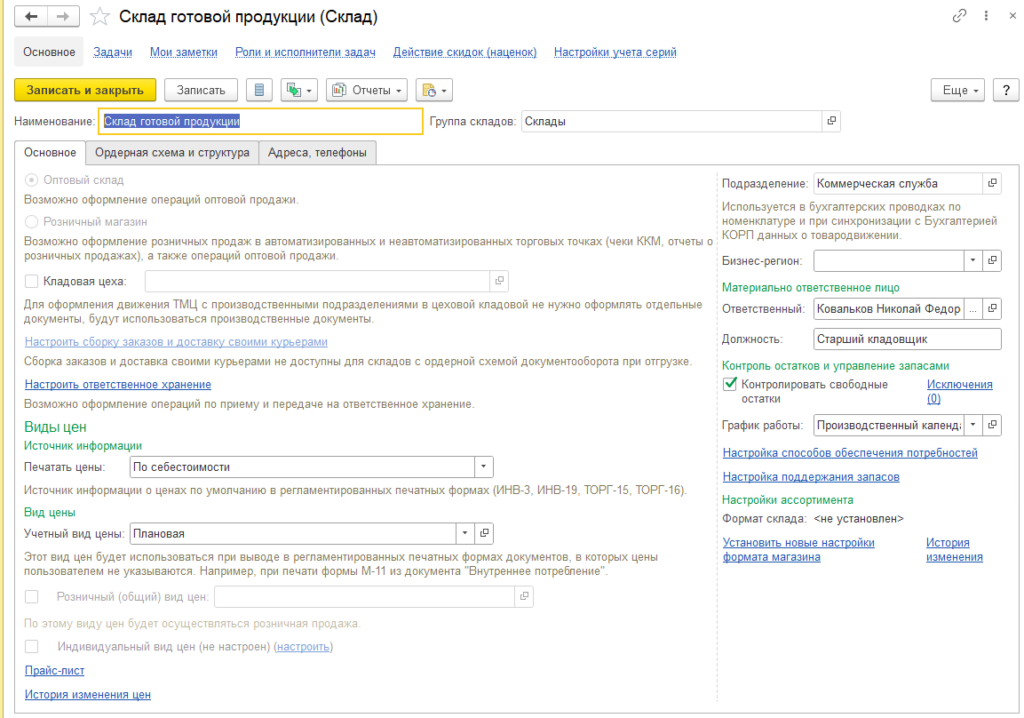Screen dimensions: 1024x718
Task: Expand the Бизнес-регион dropdown arrow
Action: pyautogui.click(x=973, y=261)
